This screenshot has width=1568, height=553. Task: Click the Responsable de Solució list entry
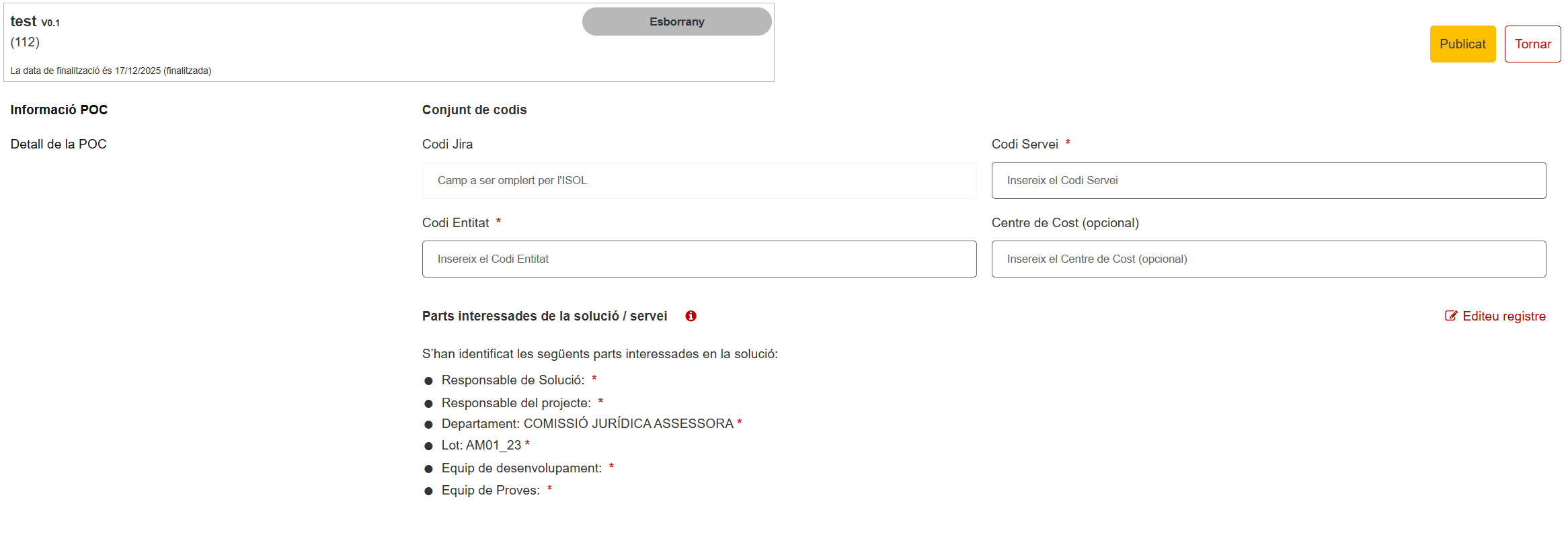[512, 380]
